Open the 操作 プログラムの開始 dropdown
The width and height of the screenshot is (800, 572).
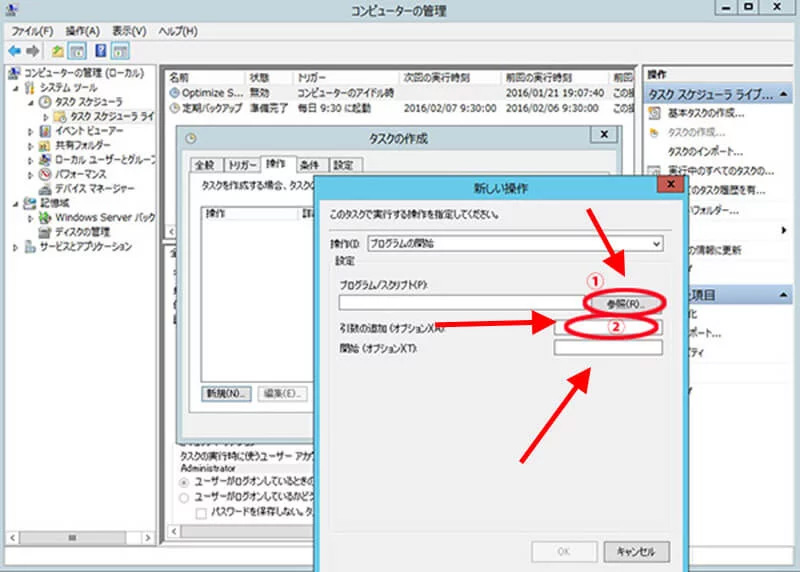(x=514, y=243)
